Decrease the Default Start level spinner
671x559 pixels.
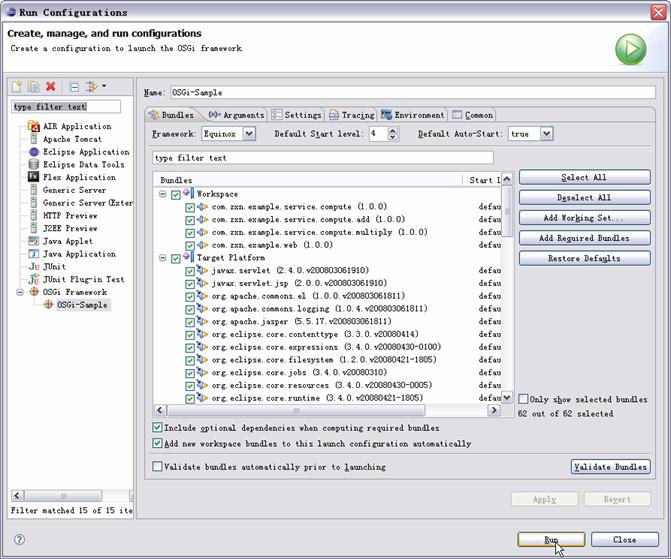[392, 137]
